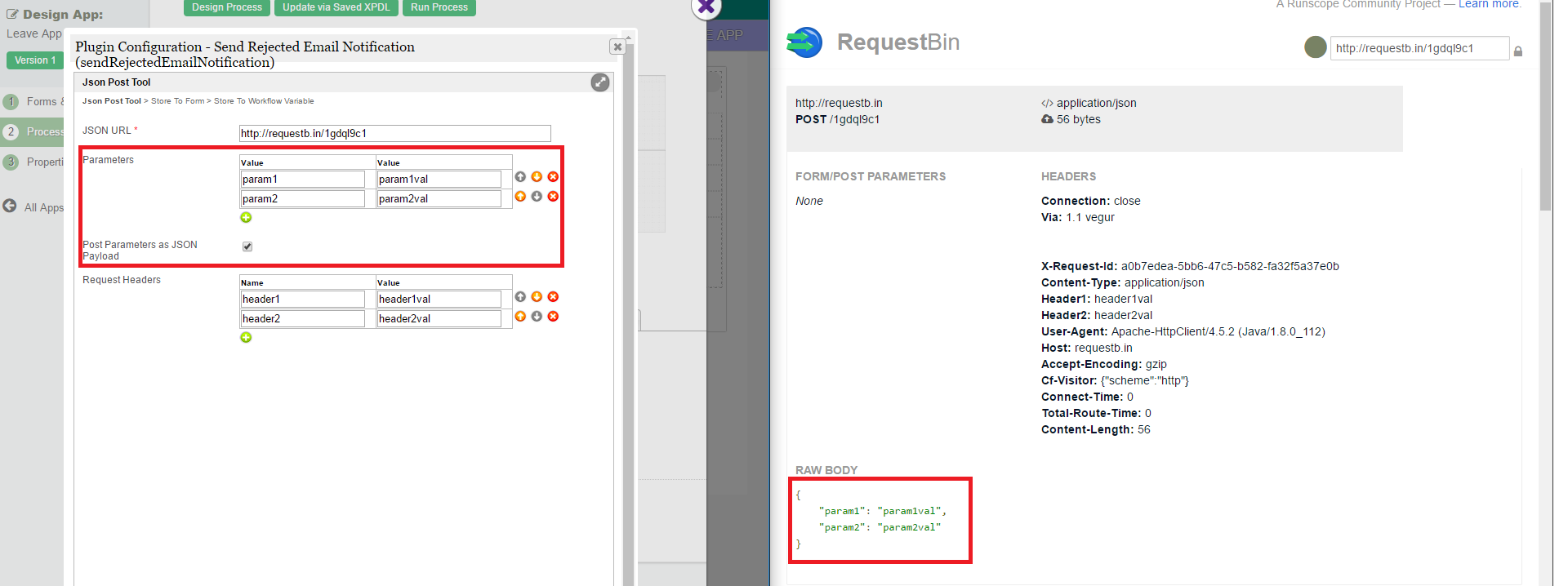Move param1 row down with orange arrow
Image resolution: width=1568 pixels, height=586 pixels.
point(537,177)
